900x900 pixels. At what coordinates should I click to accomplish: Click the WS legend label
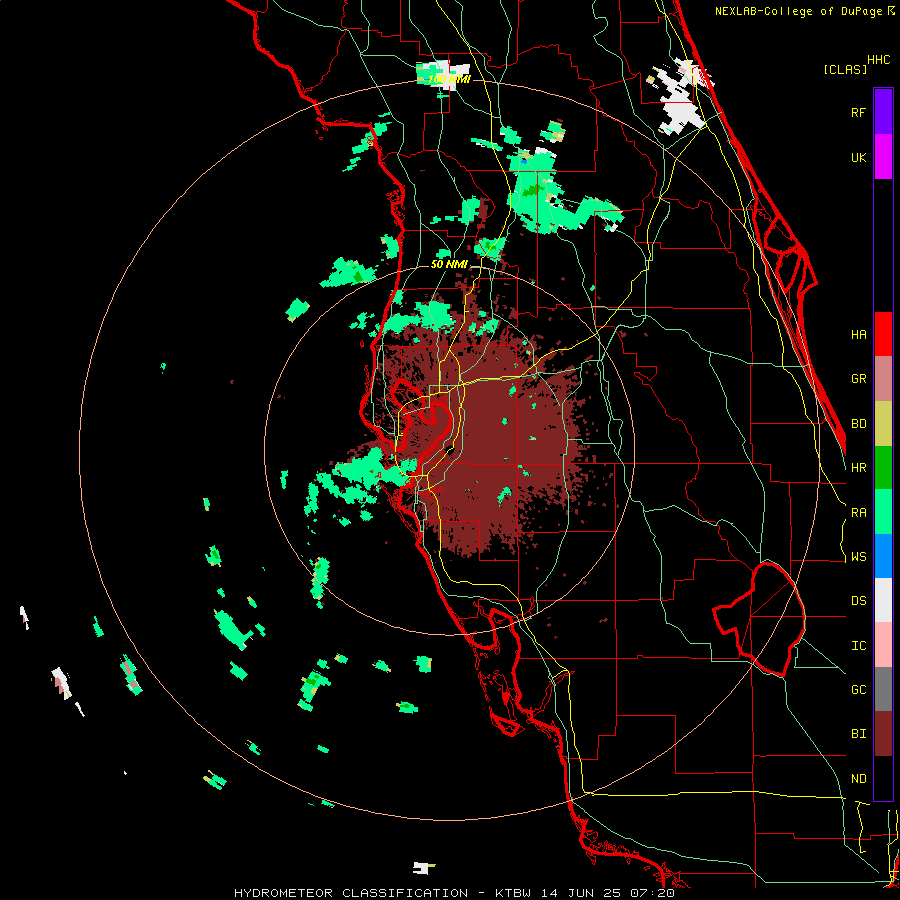[x=858, y=557]
